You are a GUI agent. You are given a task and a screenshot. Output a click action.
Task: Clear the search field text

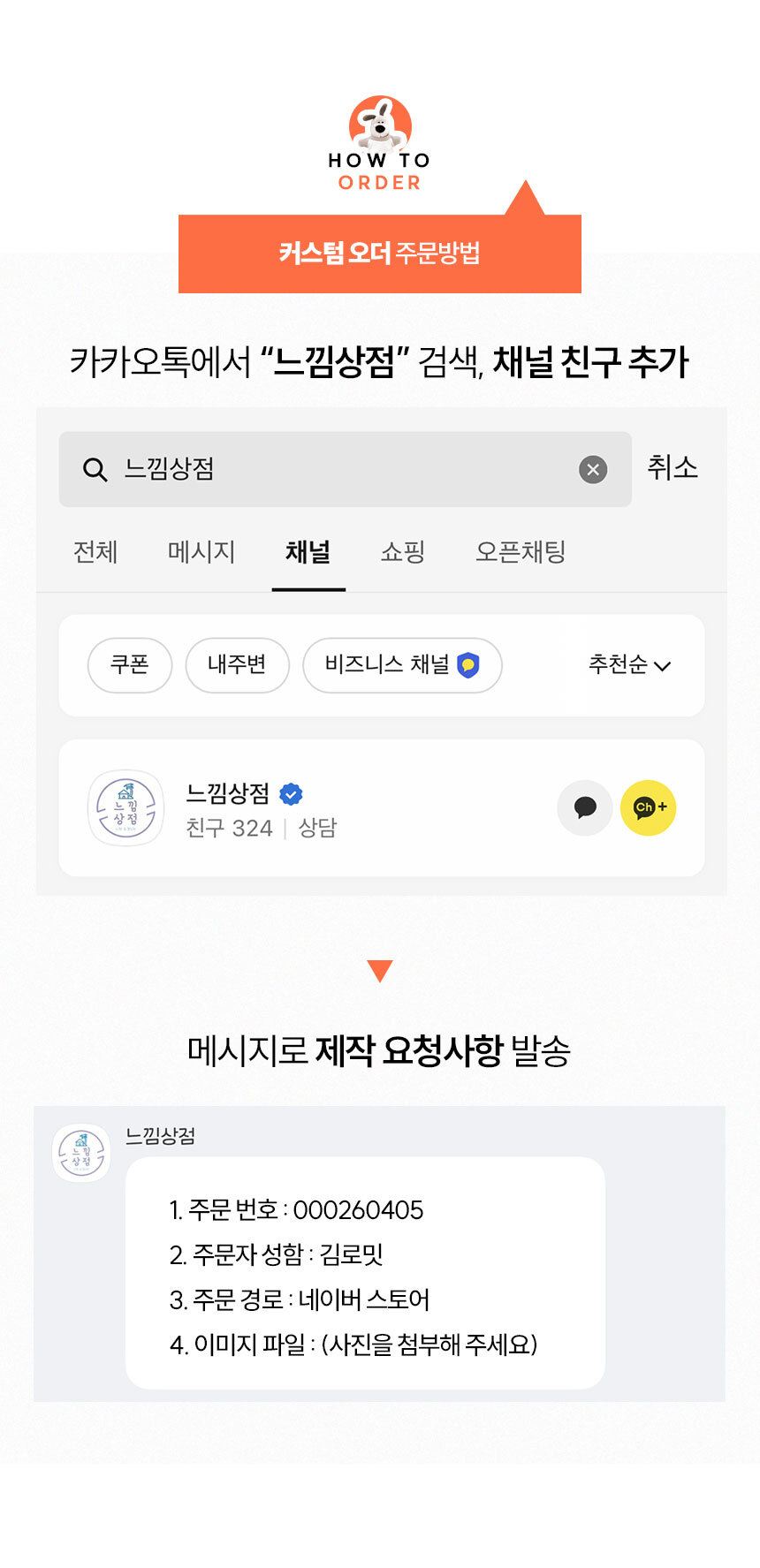tap(593, 469)
